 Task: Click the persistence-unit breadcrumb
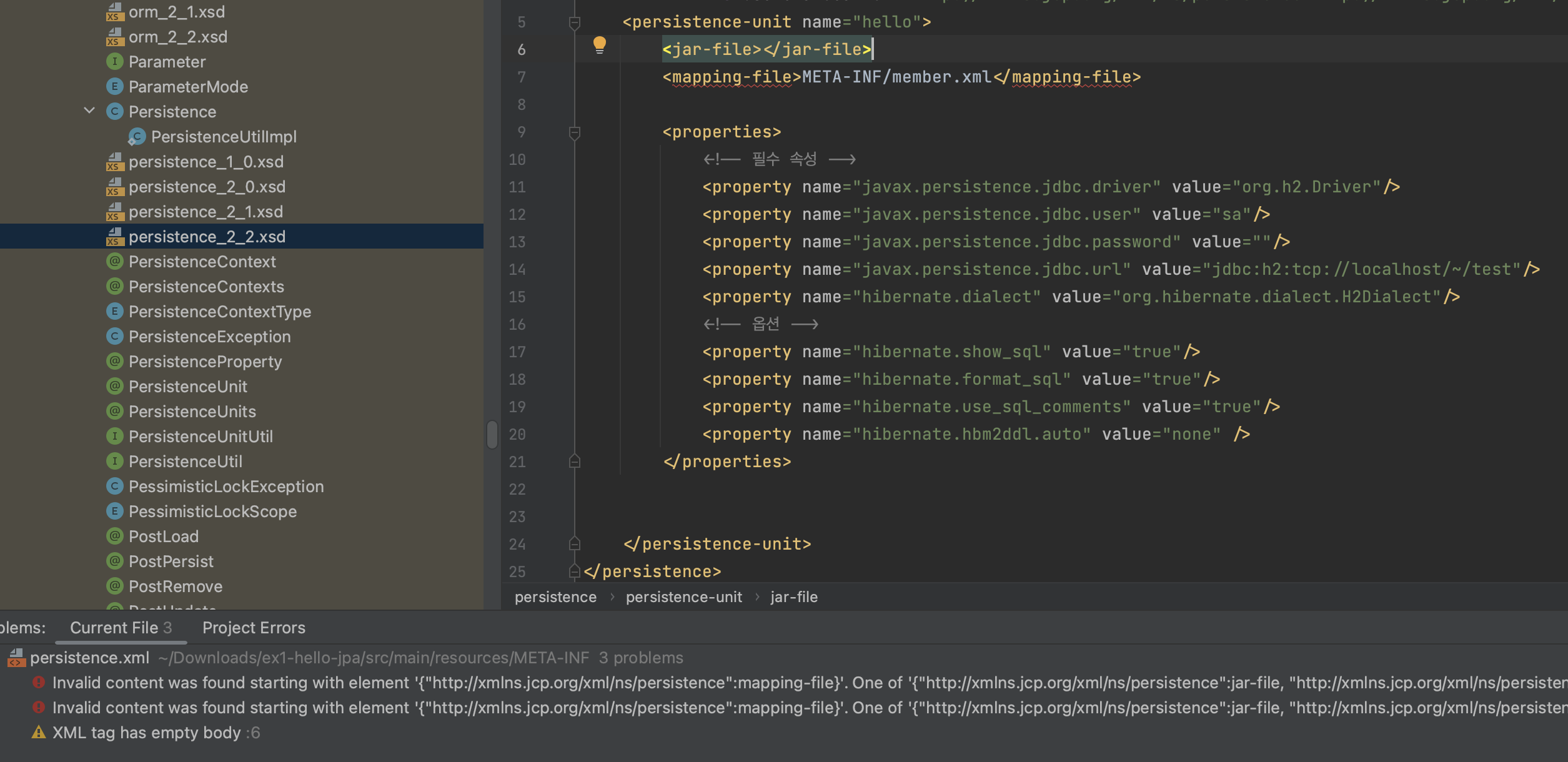684,597
